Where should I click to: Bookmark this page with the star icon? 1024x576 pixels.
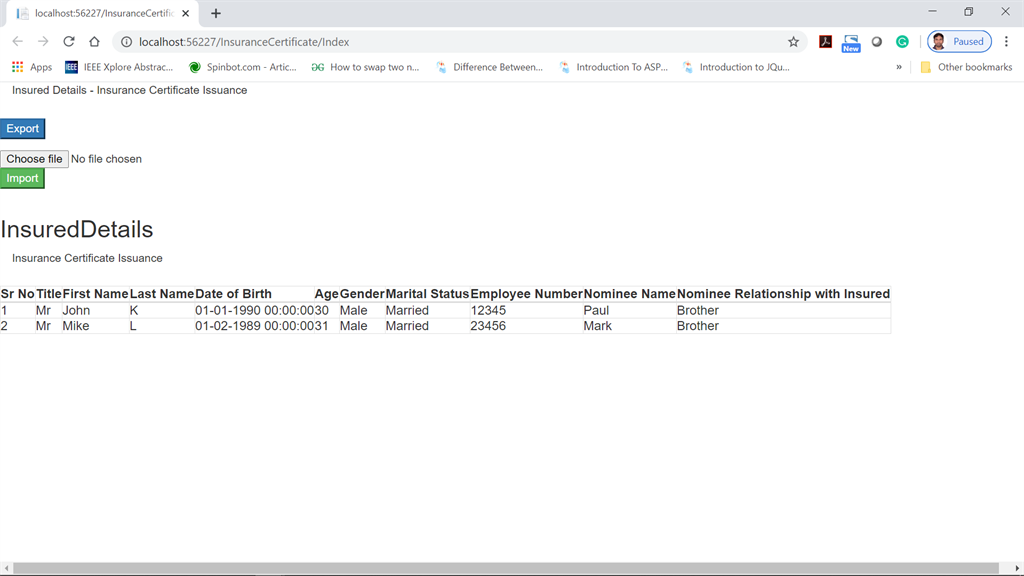coord(793,43)
